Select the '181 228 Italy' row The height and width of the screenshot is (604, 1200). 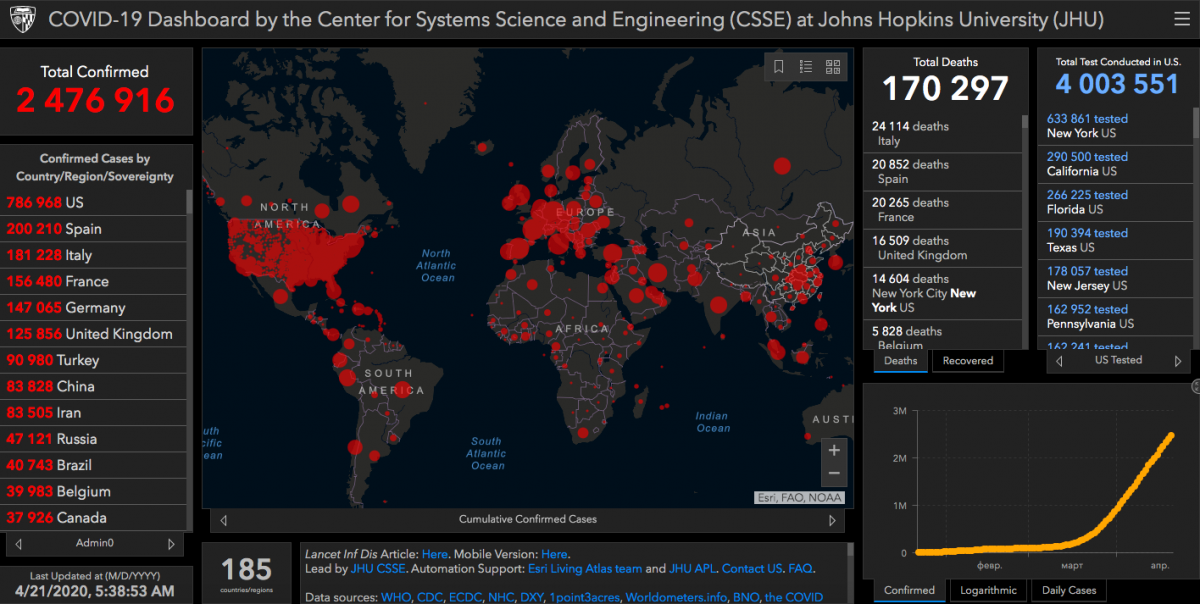coord(95,255)
